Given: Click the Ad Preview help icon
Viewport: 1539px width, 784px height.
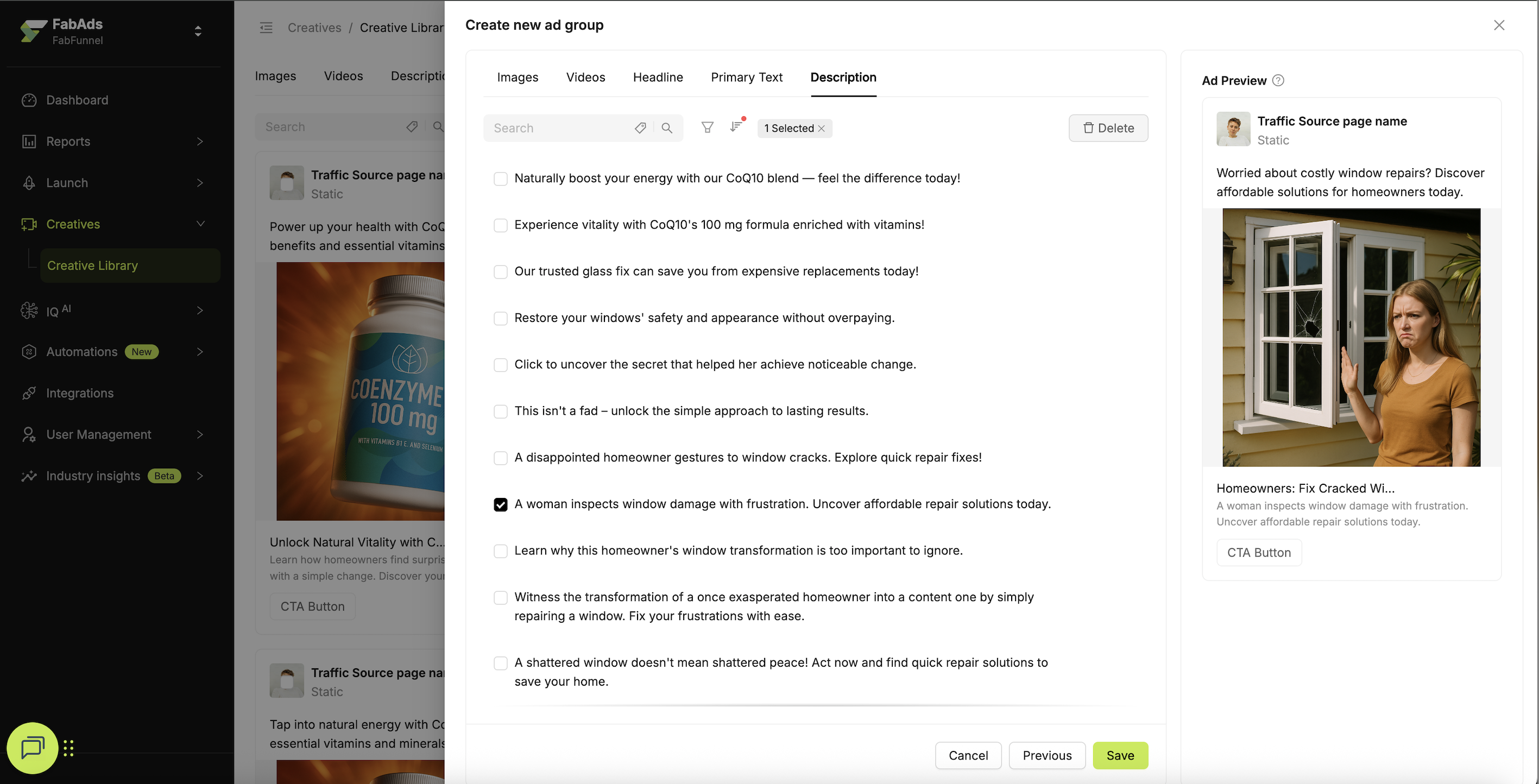Looking at the screenshot, I should click(1278, 80).
